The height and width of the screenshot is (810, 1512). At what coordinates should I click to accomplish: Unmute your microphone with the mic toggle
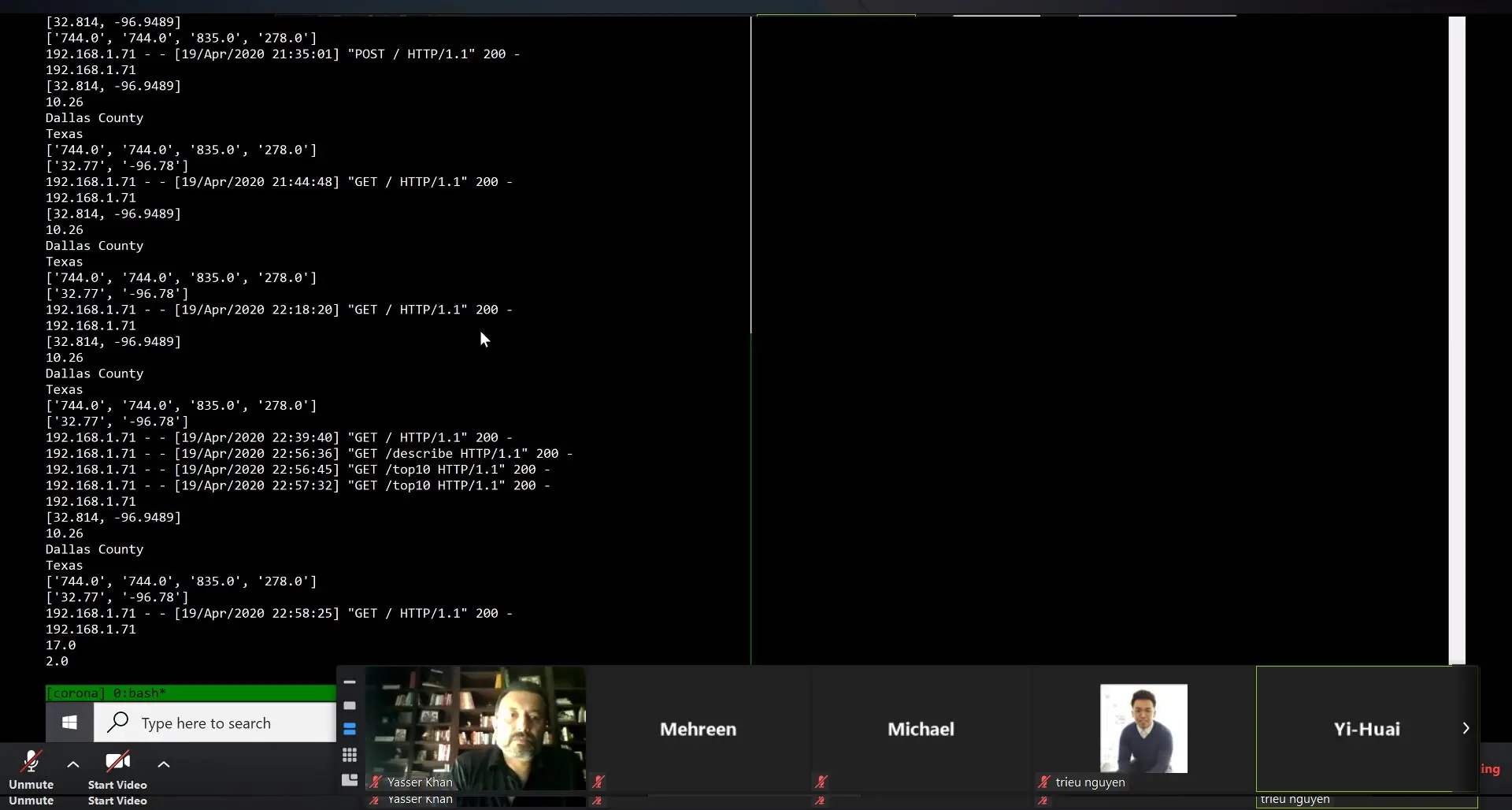31,761
